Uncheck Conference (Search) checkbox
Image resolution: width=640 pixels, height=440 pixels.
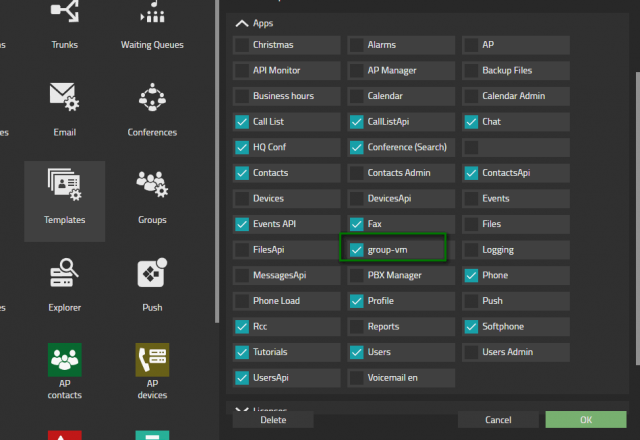(x=357, y=147)
